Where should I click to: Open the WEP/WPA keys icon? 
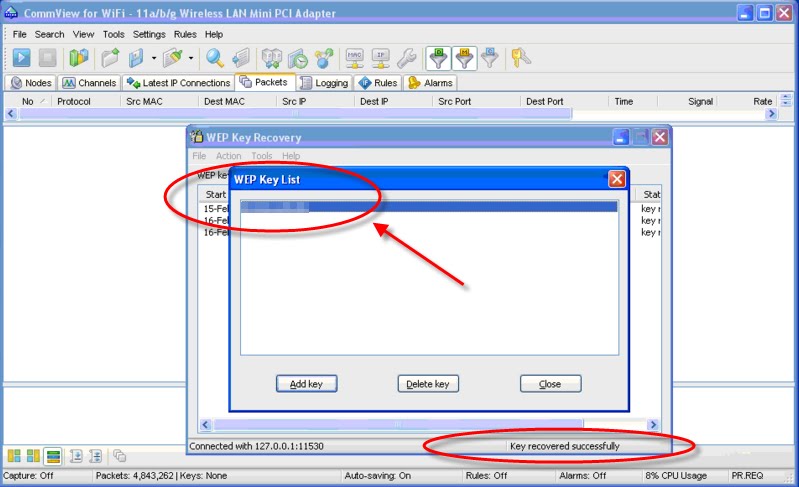520,58
